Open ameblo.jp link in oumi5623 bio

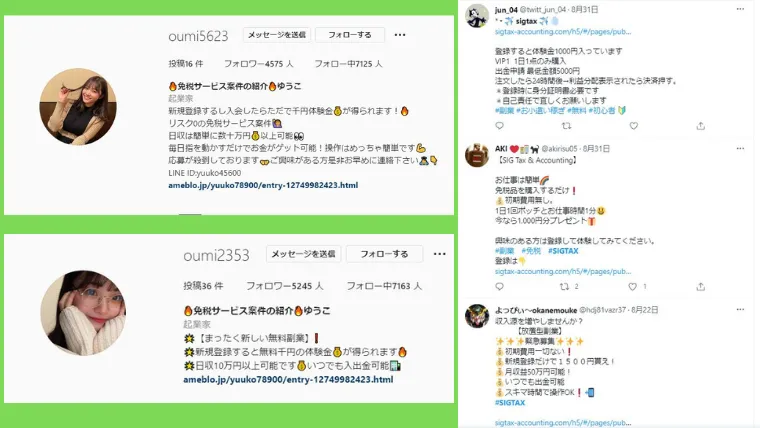[x=263, y=185]
